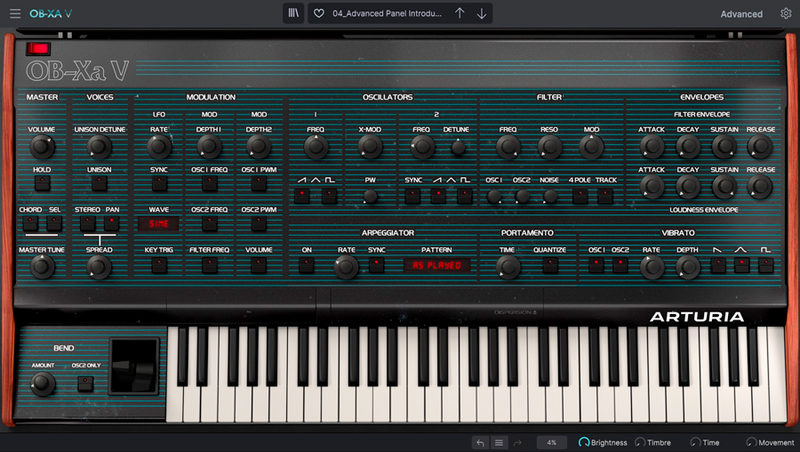Click the OB-Xa V title logo
This screenshot has height=452, width=800.
77,71
